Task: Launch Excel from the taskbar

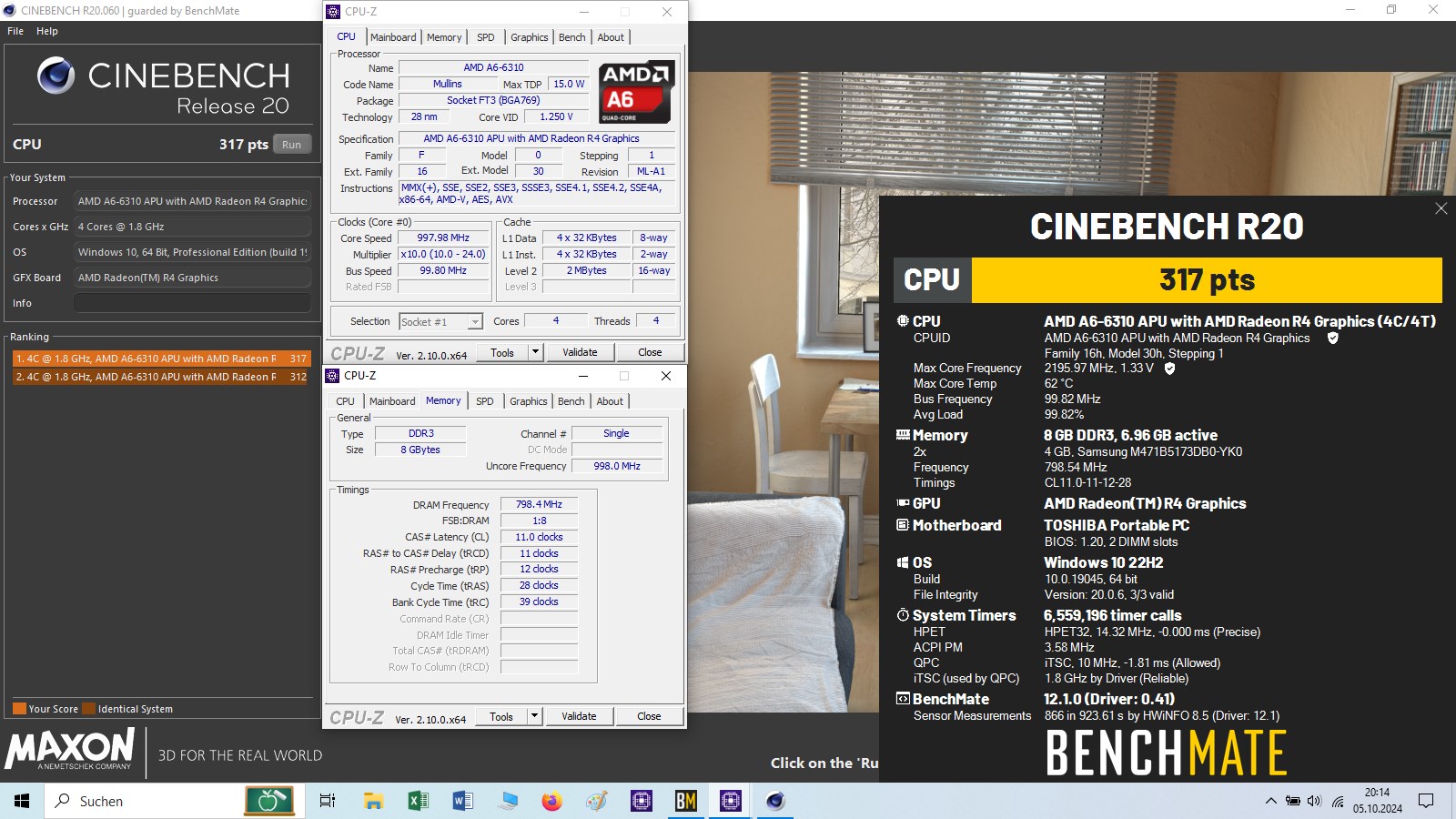Action: coord(418,801)
